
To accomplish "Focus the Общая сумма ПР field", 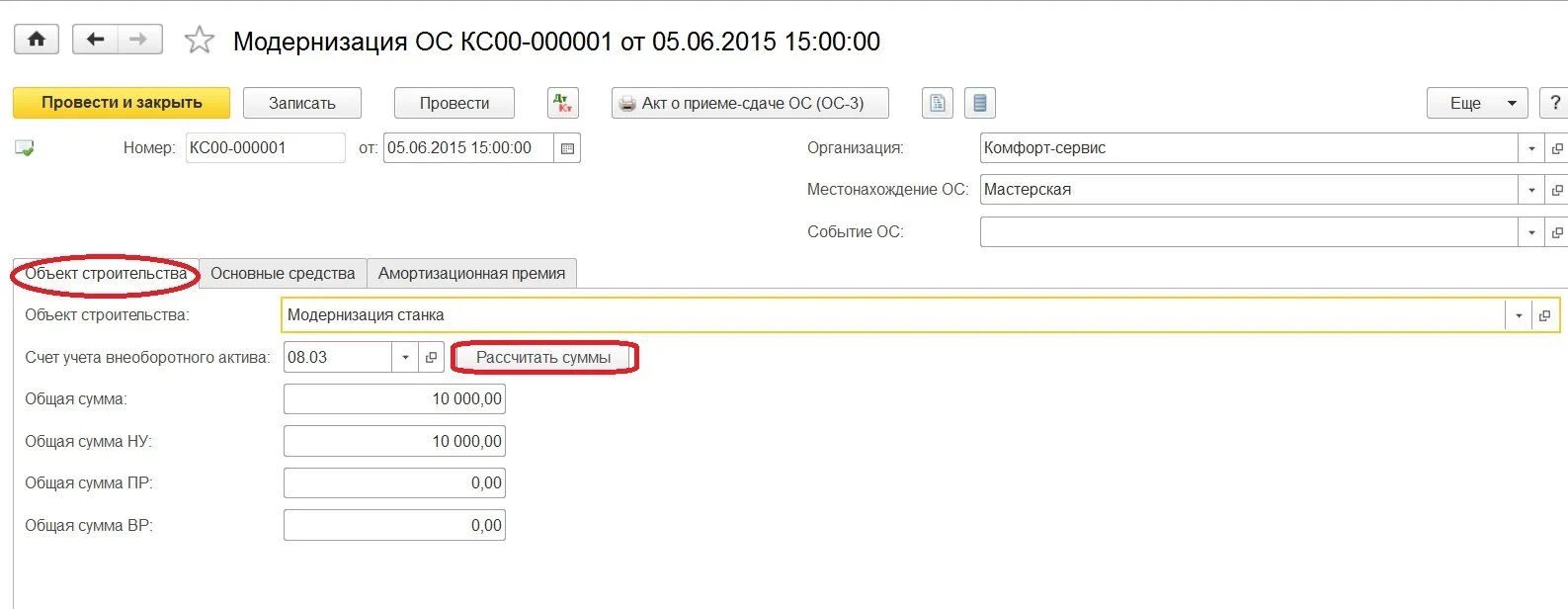I will tap(394, 483).
